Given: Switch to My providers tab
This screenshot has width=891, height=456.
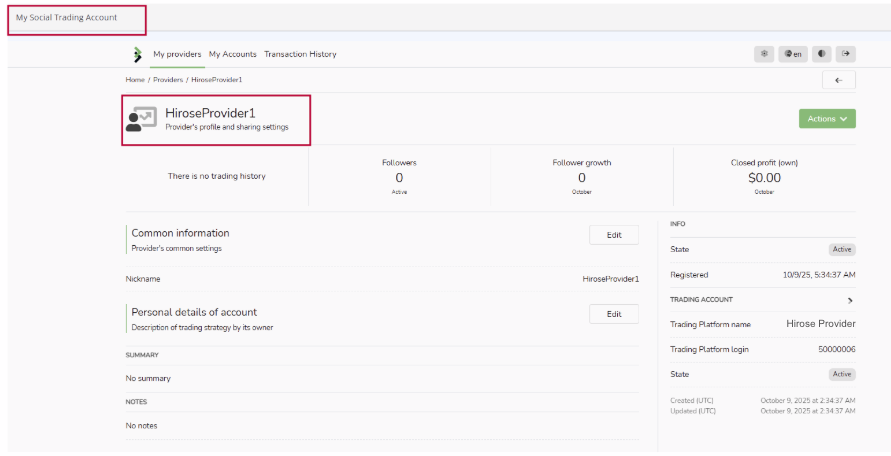Looking at the screenshot, I should pos(177,54).
